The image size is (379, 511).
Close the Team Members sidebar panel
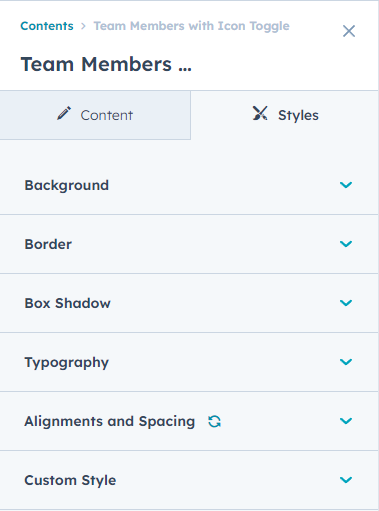[x=349, y=31]
